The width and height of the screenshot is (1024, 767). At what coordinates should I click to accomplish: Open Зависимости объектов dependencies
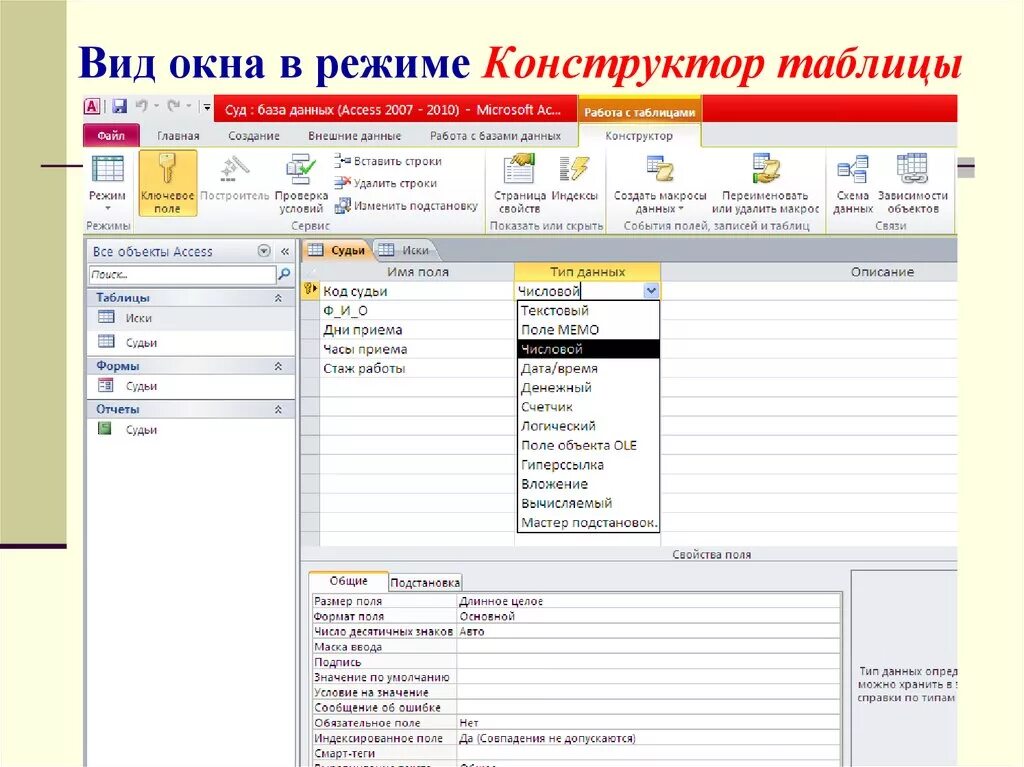[912, 184]
